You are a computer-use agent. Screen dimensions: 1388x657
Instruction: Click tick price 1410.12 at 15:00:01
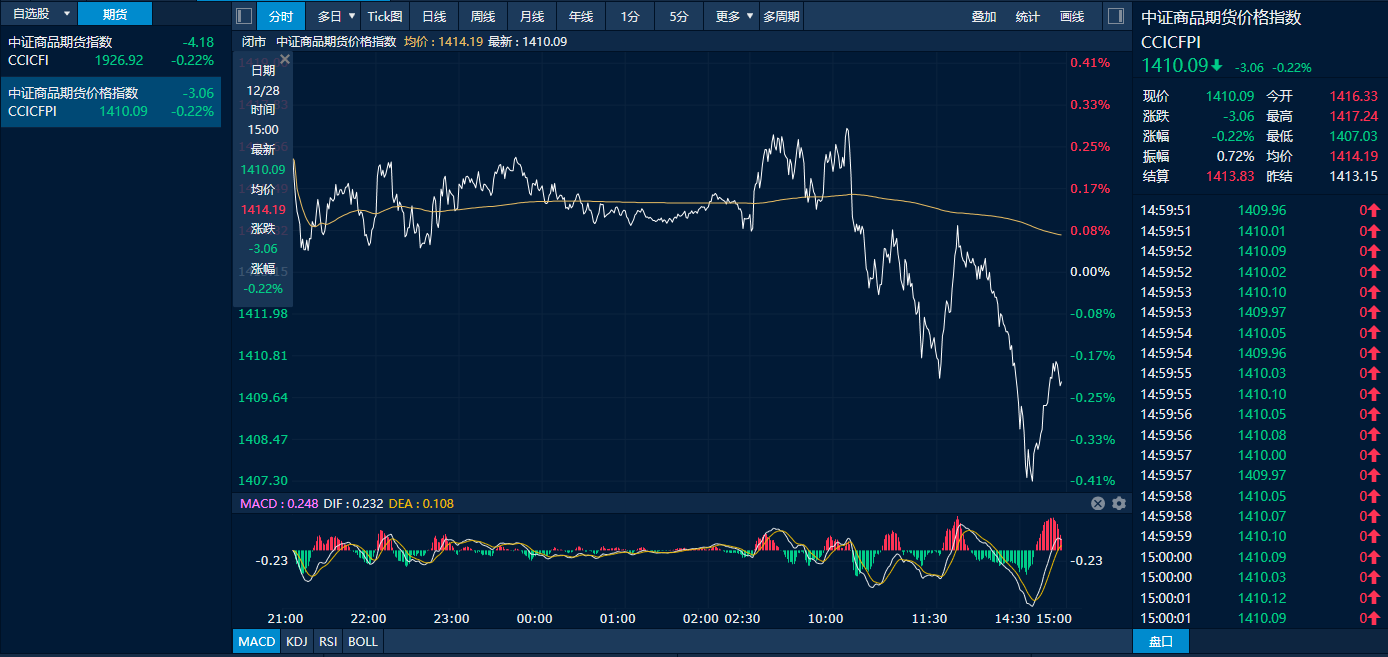(x=1262, y=598)
